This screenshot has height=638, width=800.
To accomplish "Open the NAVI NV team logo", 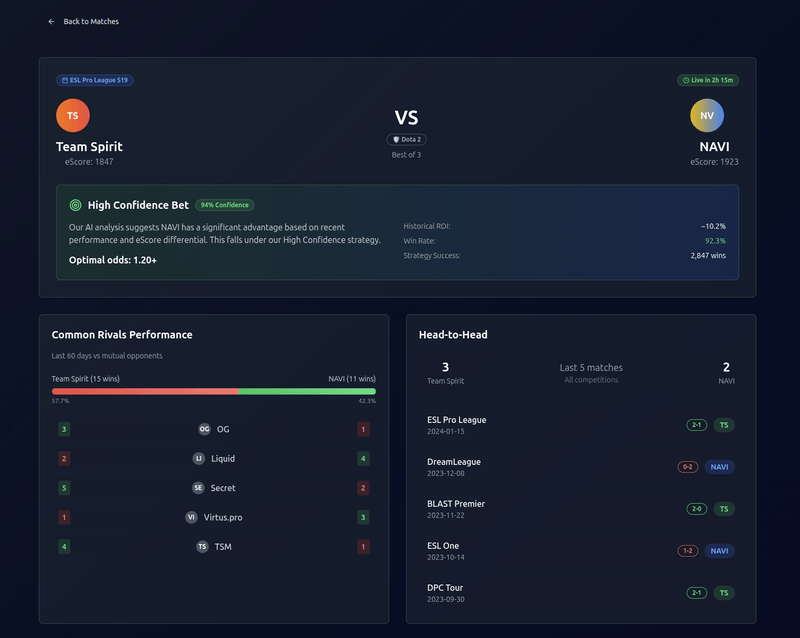I will 707,115.
